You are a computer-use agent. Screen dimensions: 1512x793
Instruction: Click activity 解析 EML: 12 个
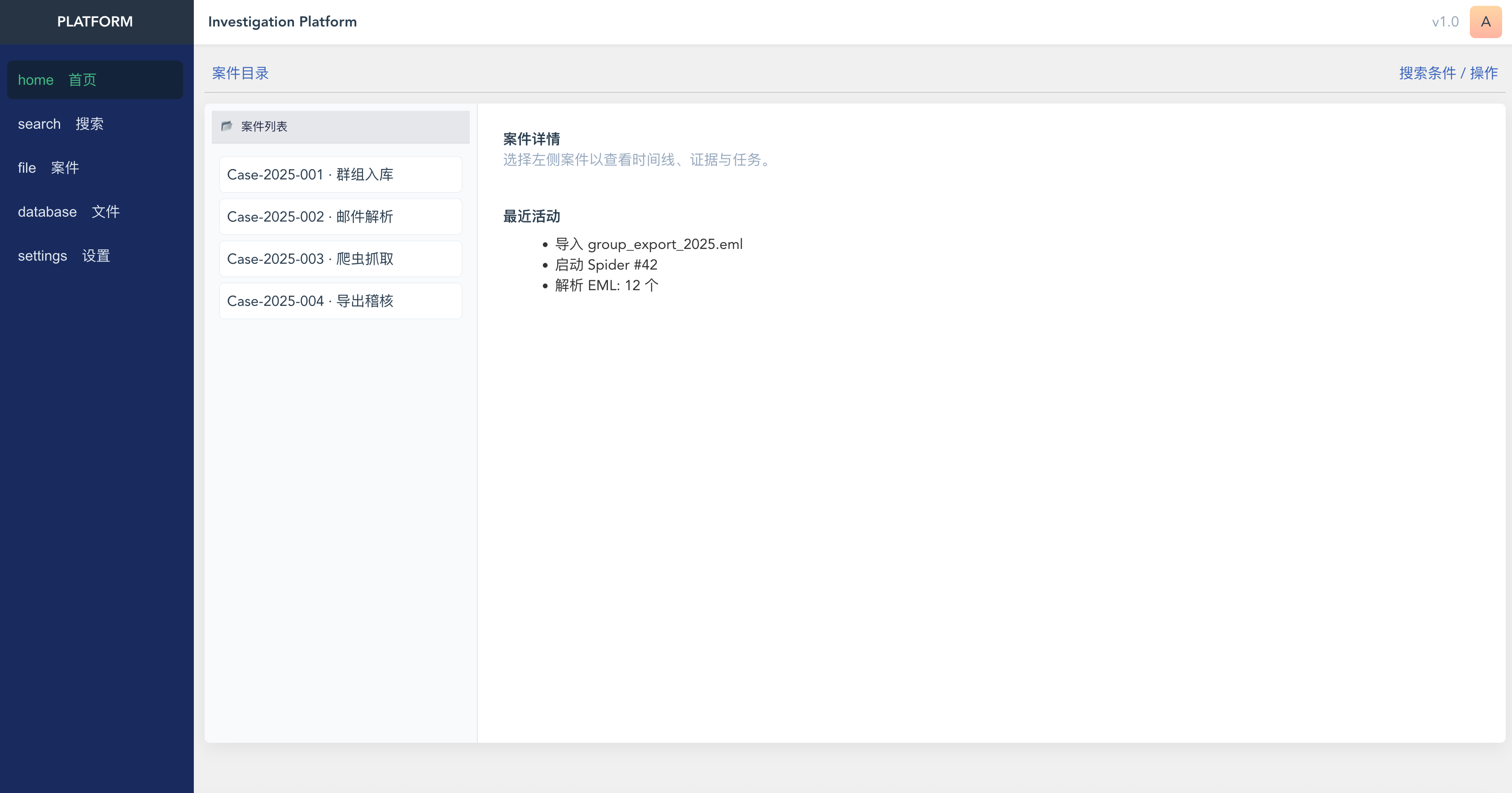coord(606,285)
